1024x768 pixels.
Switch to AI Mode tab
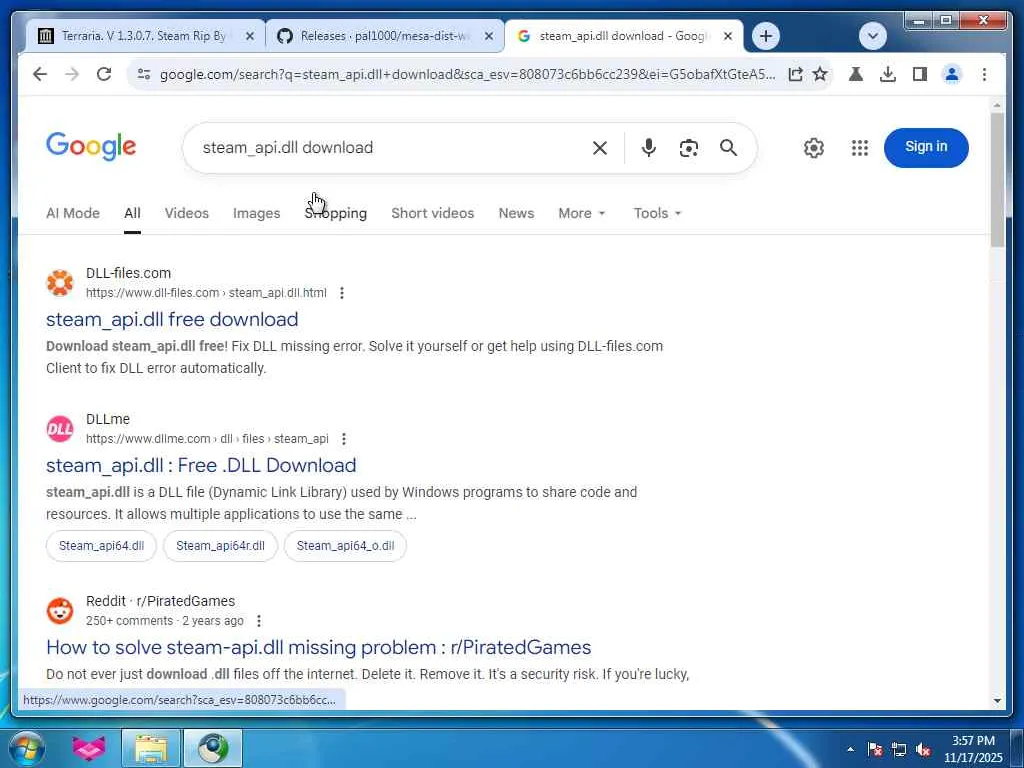72,214
